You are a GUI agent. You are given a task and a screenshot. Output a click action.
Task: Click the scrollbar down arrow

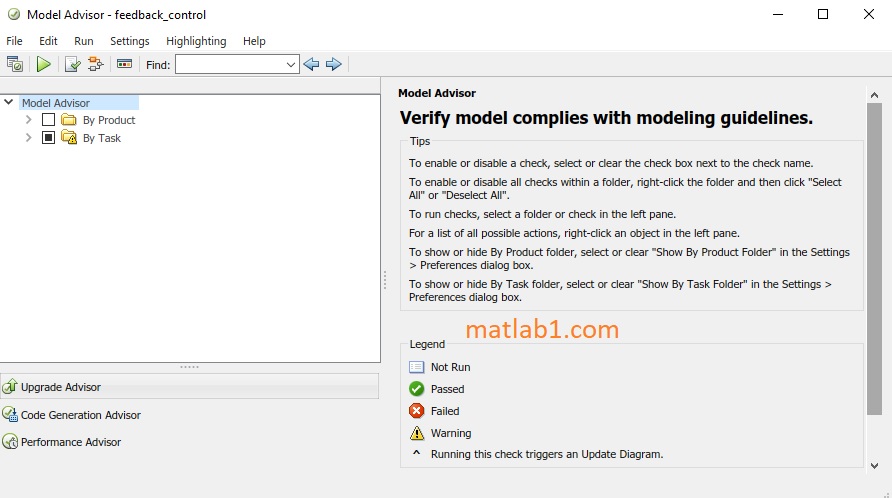tap(874, 466)
